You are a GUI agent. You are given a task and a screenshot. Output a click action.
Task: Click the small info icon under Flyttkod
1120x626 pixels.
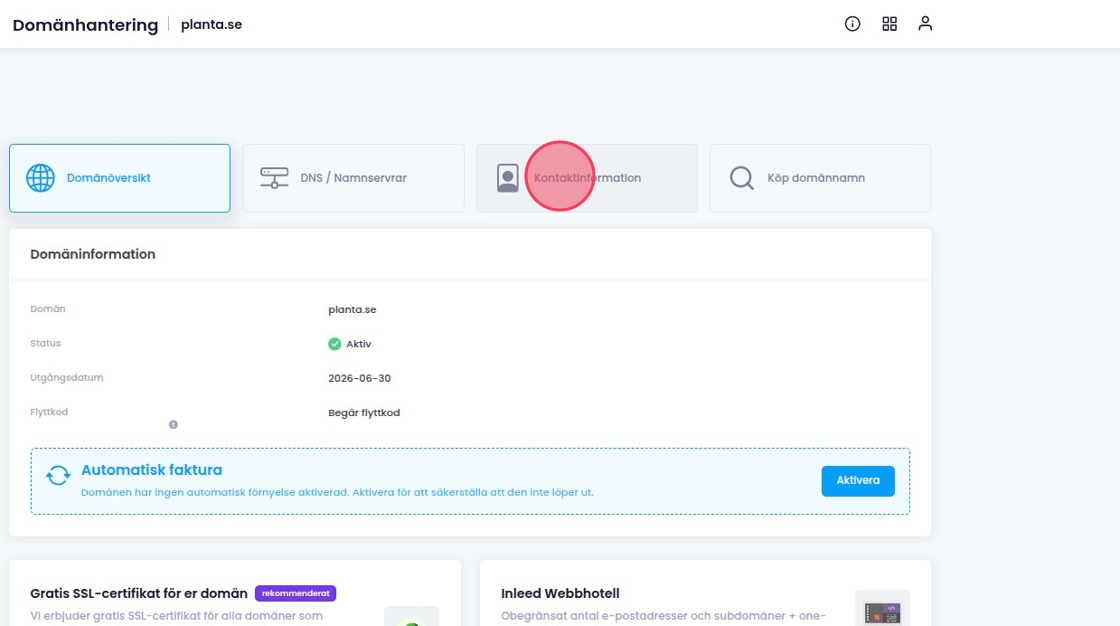(x=173, y=424)
